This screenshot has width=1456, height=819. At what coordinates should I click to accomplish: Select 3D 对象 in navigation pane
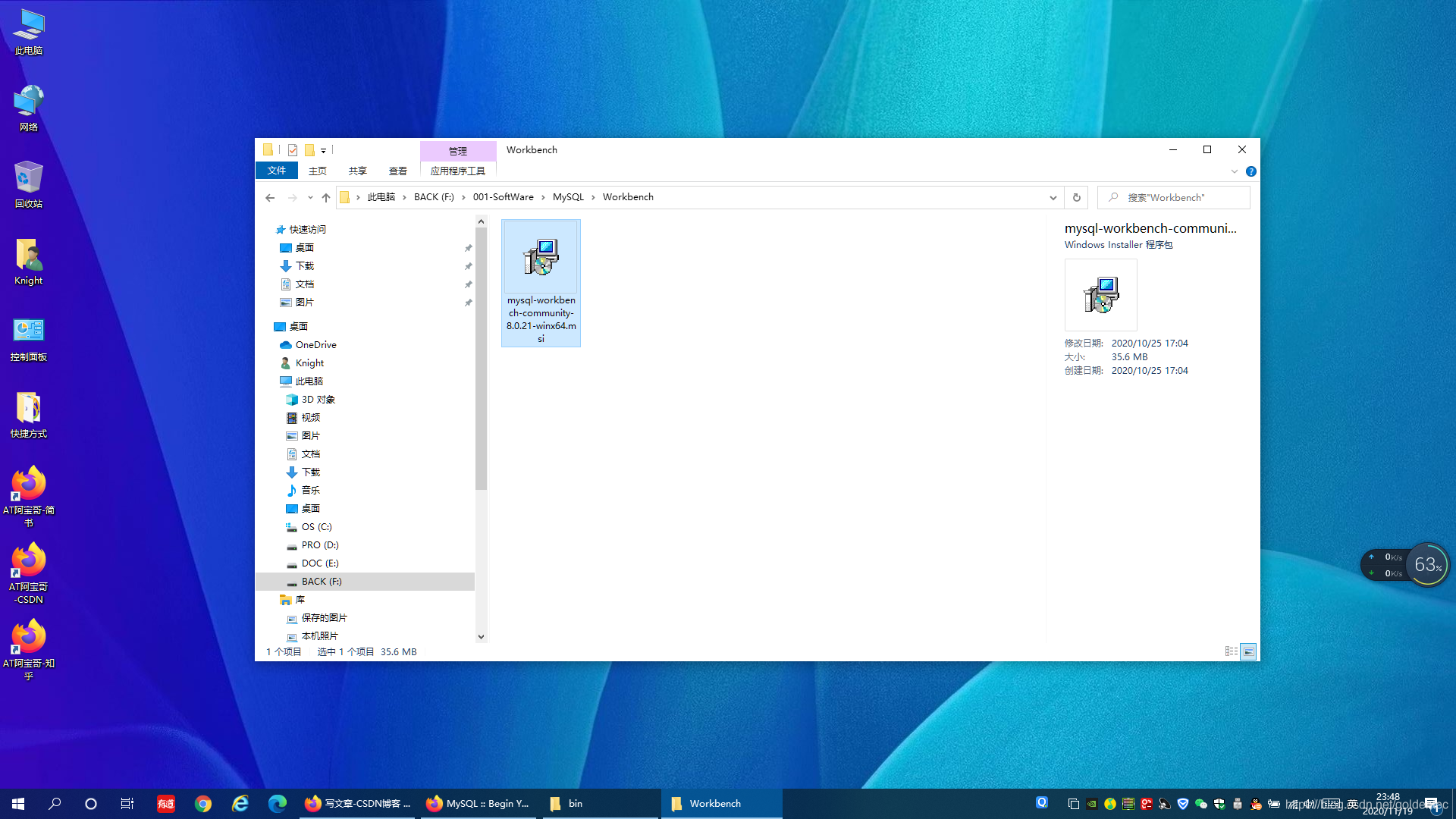[318, 400]
